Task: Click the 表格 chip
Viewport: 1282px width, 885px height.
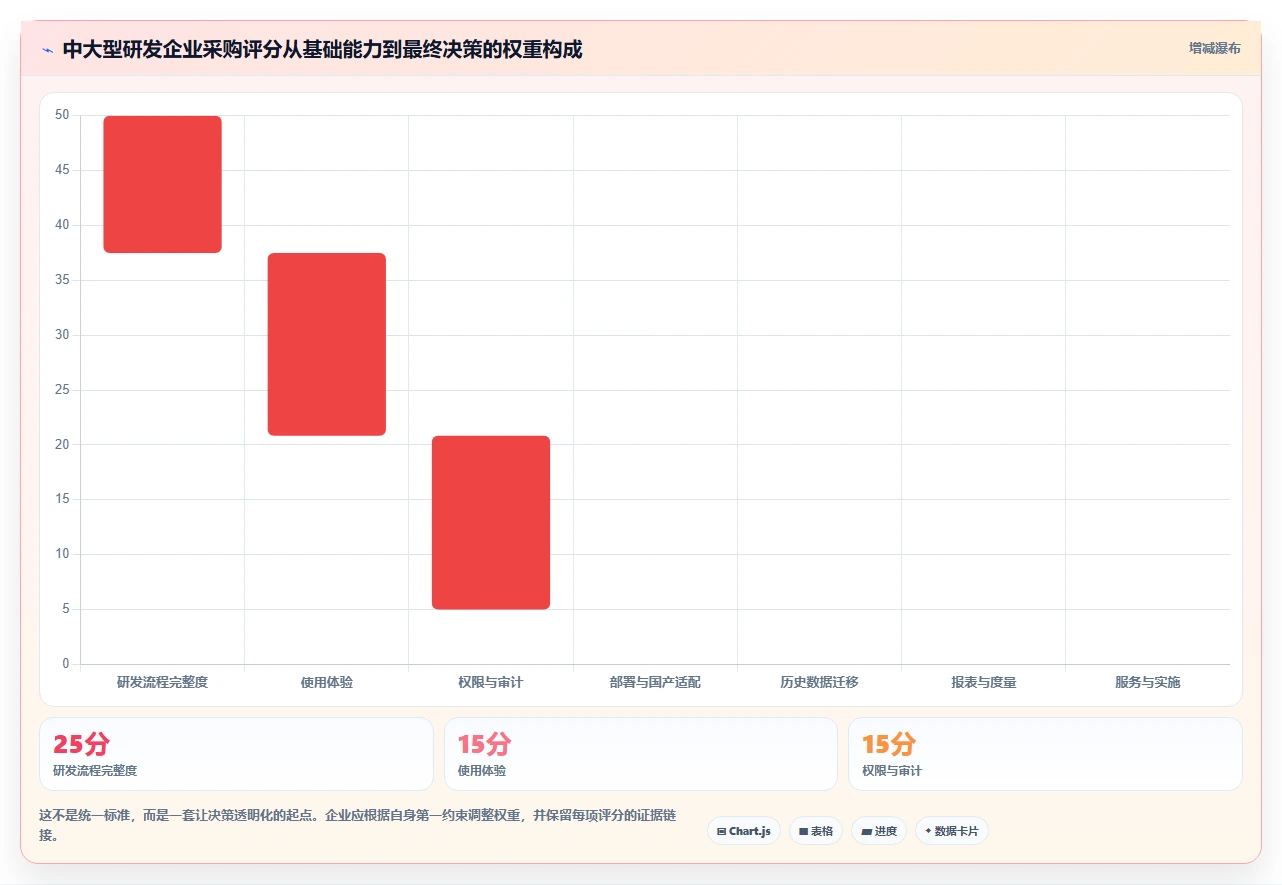Action: (816, 831)
